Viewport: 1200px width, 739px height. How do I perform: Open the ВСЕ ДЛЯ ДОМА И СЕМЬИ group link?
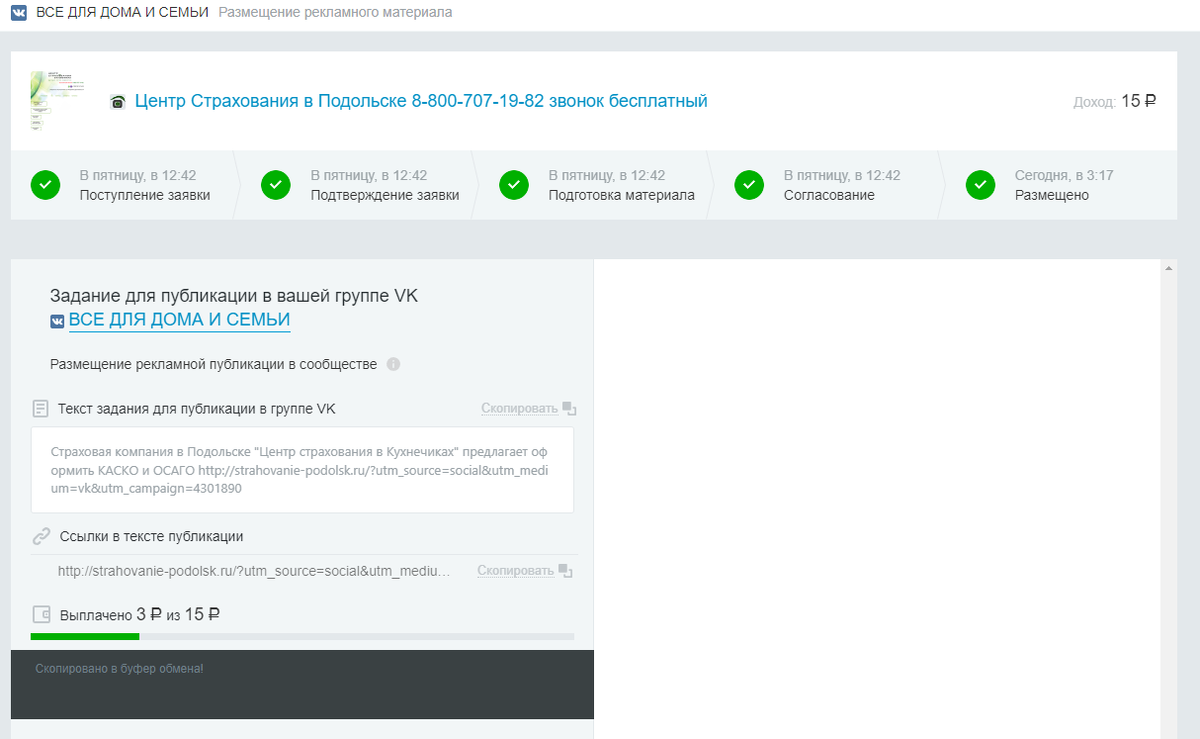point(179,320)
